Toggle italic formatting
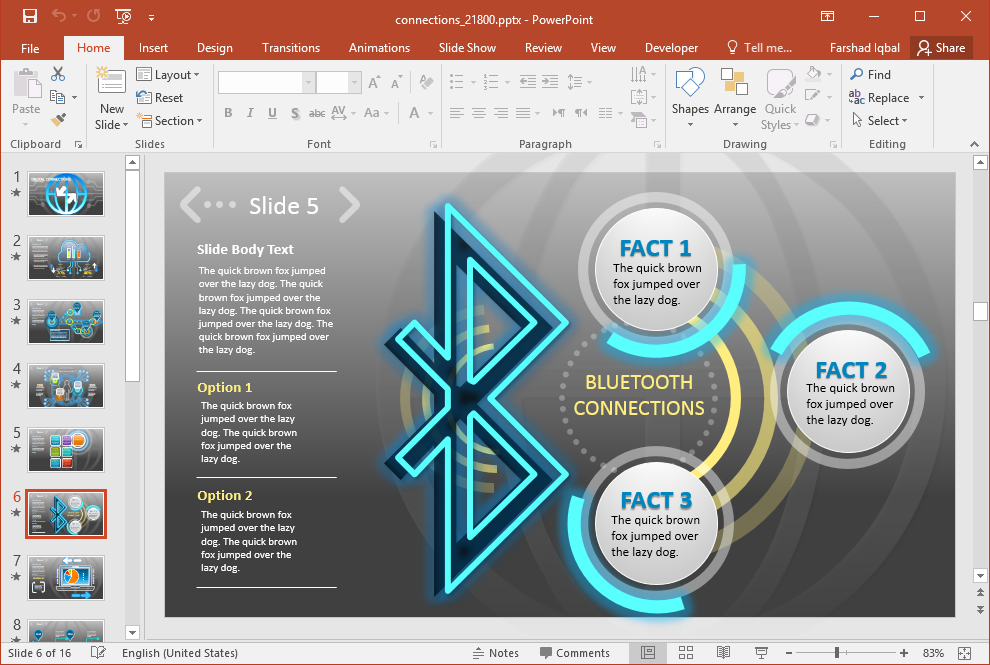This screenshot has height=665, width=990. point(250,113)
